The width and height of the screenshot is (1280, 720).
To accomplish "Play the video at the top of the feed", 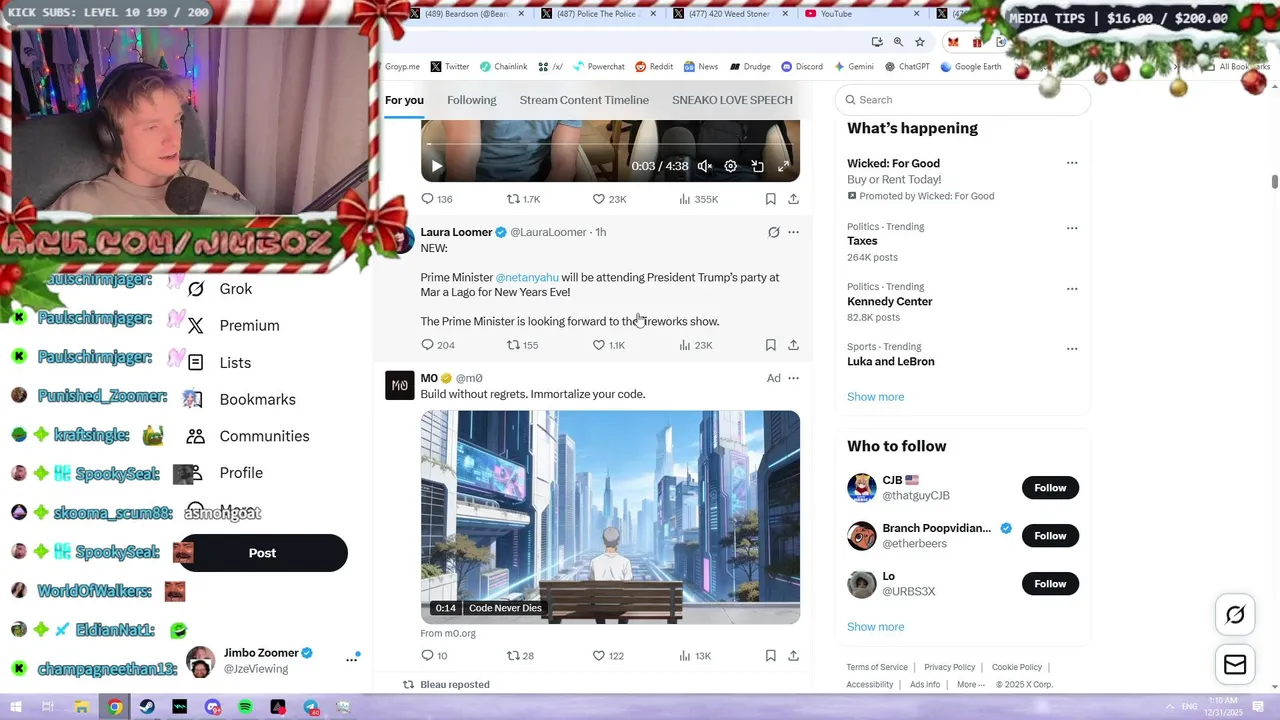I will [436, 166].
